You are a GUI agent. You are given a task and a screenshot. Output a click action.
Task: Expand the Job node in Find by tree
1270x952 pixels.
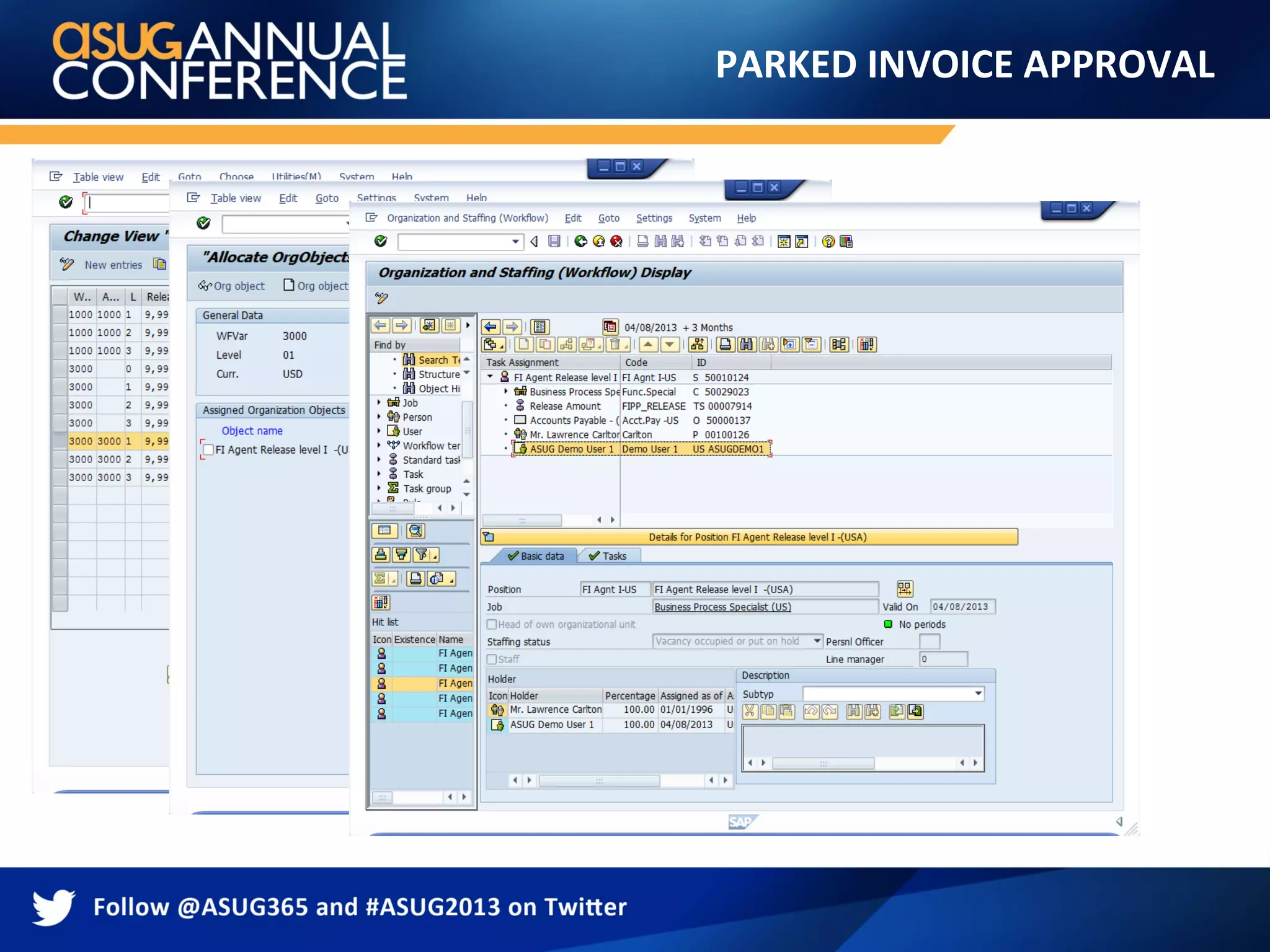point(379,402)
